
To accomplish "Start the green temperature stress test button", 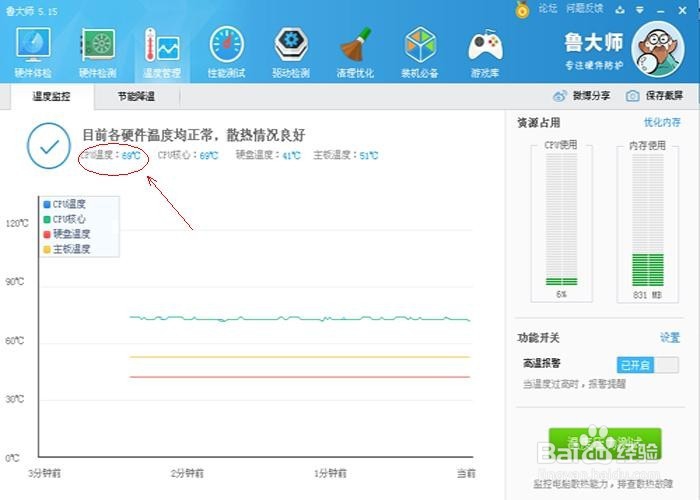I will (x=605, y=444).
